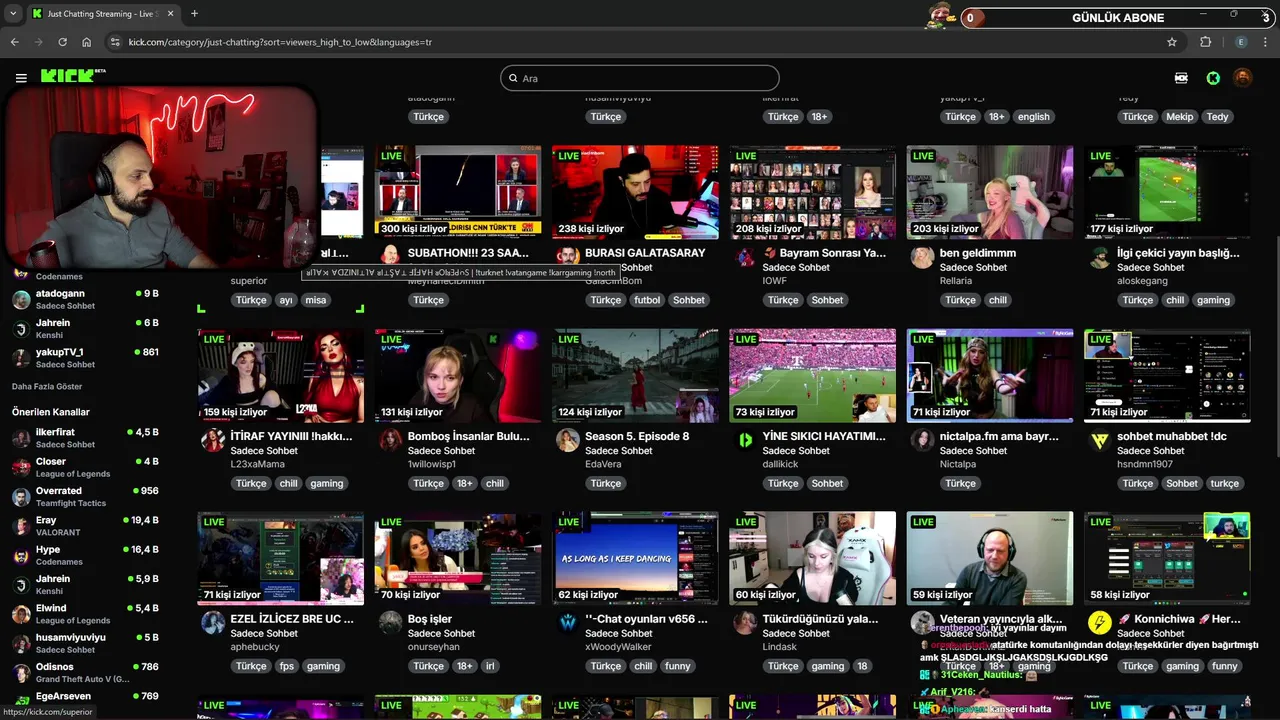This screenshot has height=720, width=1280.
Task: Open the hamburger sidebar menu
Action: pyautogui.click(x=21, y=78)
